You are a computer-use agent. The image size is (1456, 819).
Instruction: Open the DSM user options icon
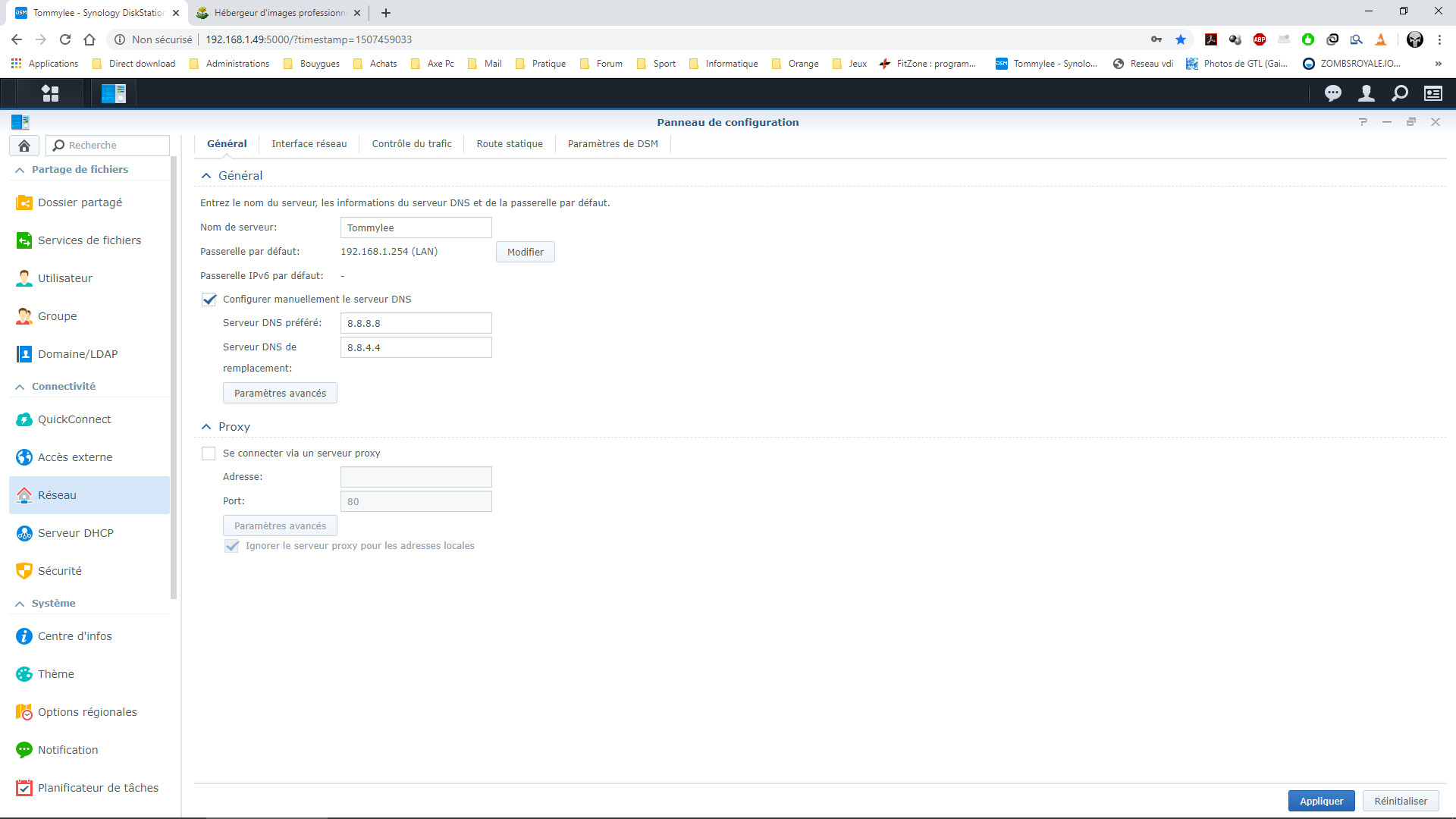(1366, 93)
